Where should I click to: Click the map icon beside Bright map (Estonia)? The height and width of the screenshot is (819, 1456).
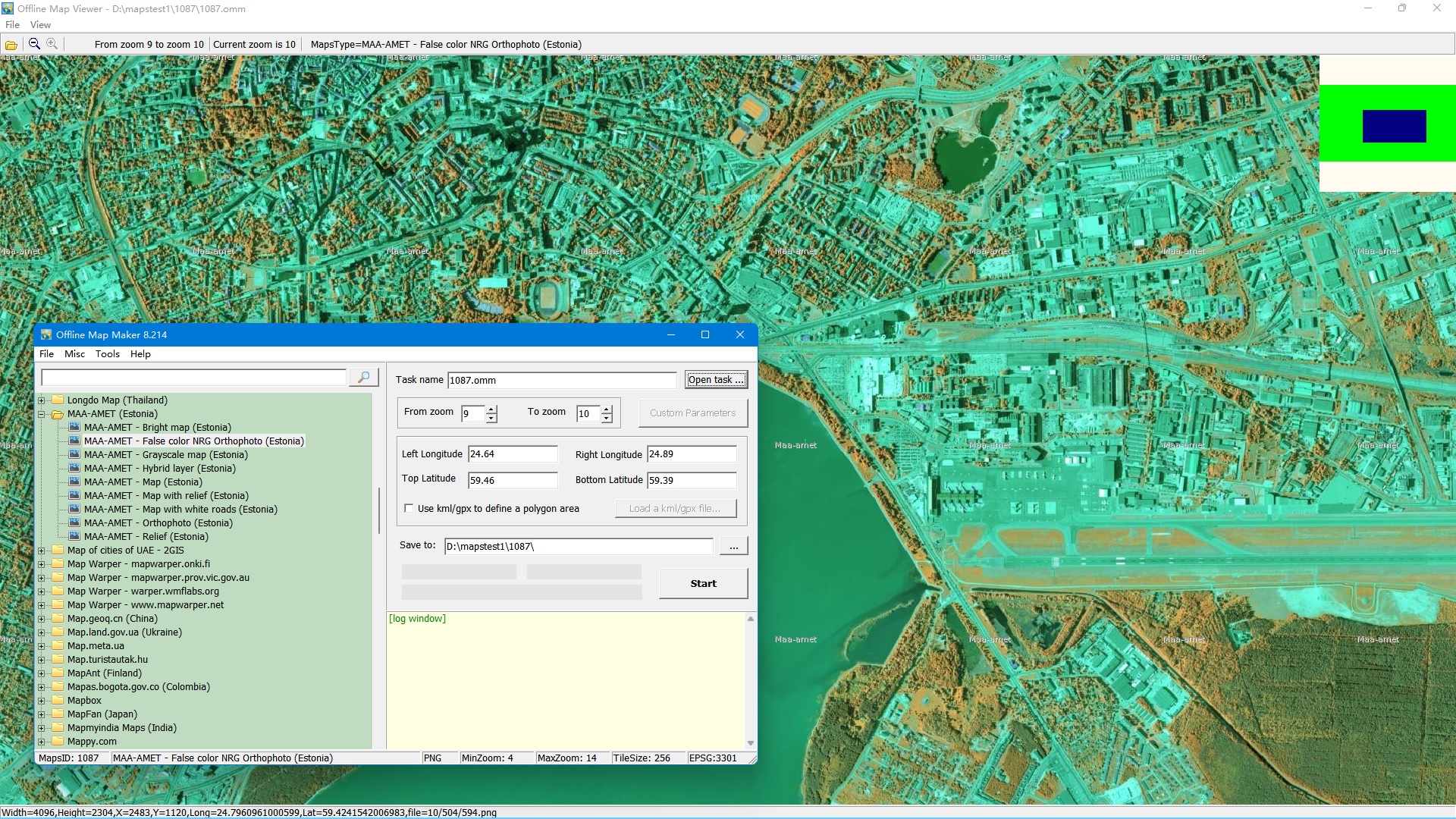click(x=74, y=427)
